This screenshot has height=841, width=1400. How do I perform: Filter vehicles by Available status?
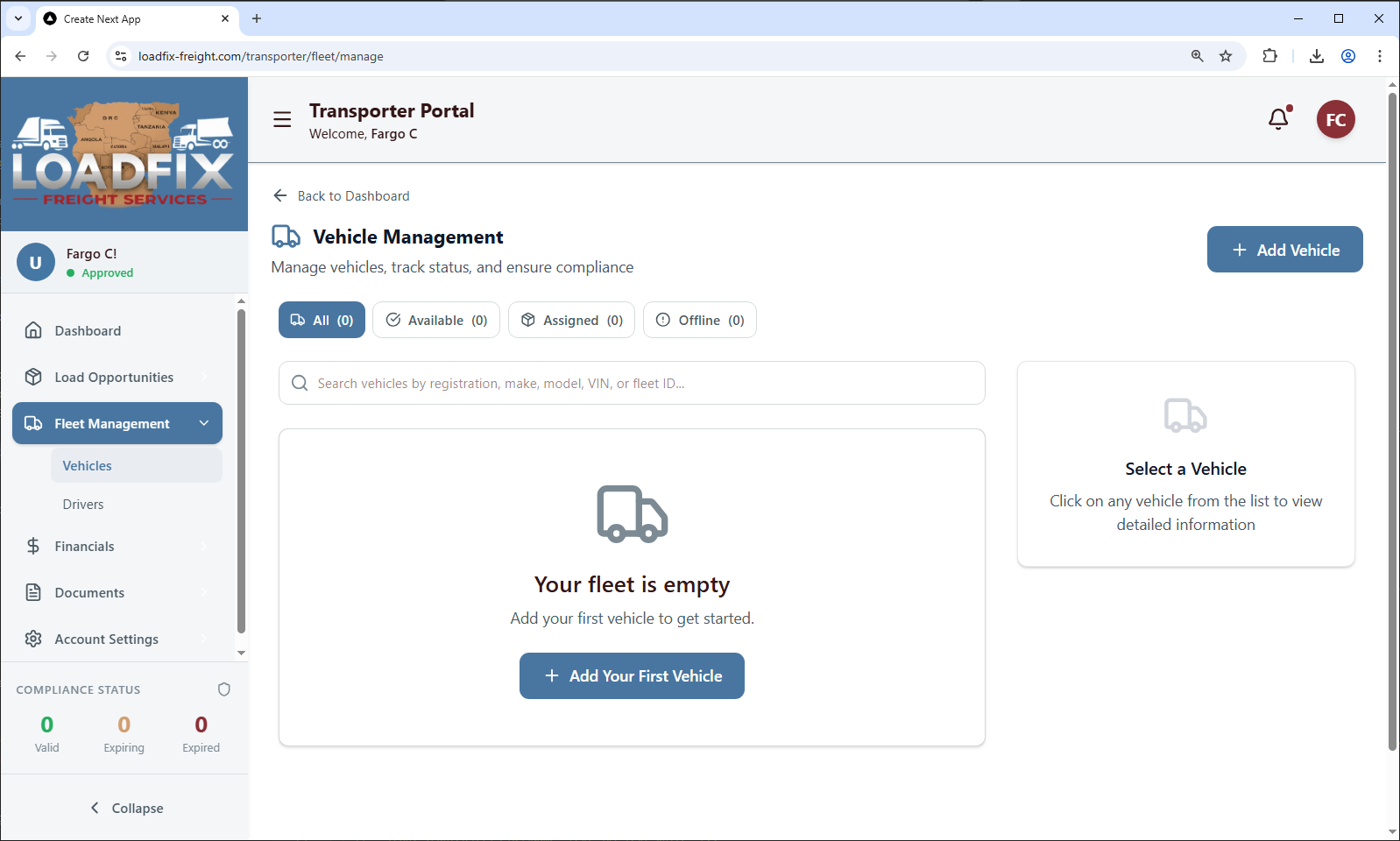pyautogui.click(x=436, y=321)
